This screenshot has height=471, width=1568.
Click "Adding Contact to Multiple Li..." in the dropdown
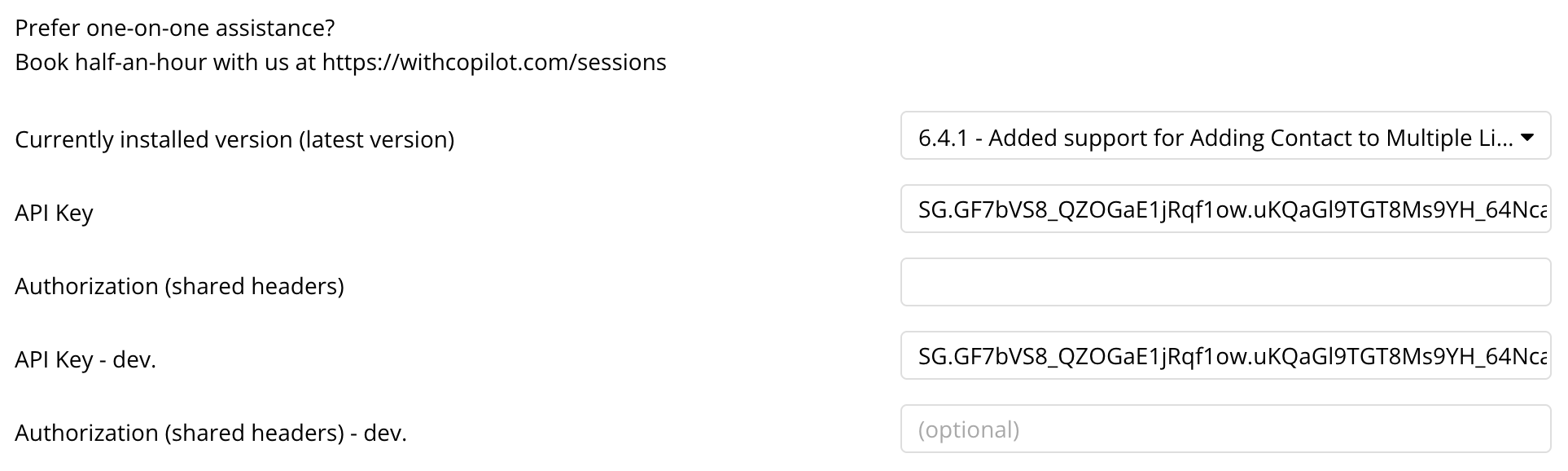(1351, 138)
